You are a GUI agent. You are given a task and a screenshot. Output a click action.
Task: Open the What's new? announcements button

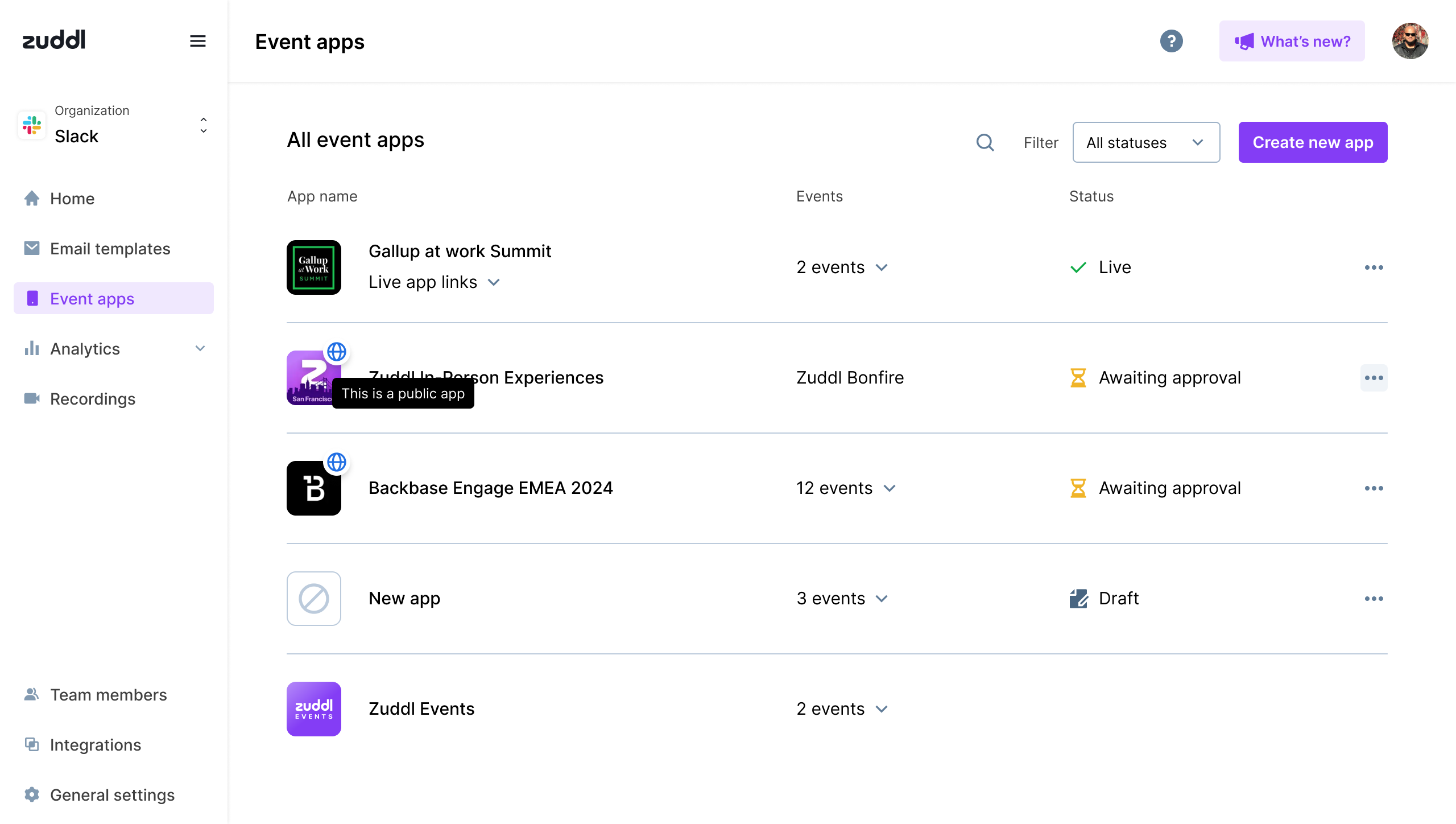(1292, 41)
